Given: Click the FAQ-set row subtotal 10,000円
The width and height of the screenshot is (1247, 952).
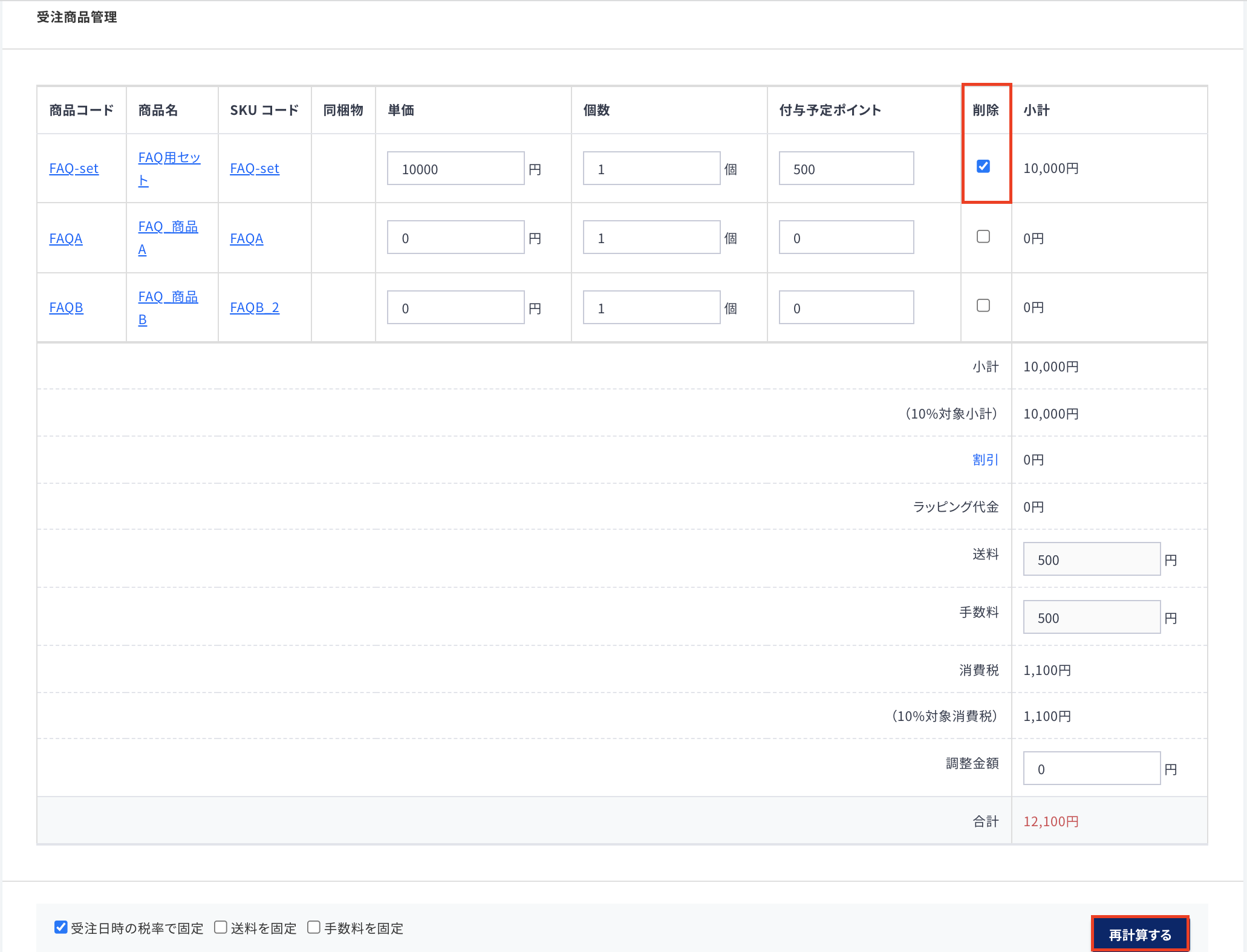Looking at the screenshot, I should click(x=1051, y=168).
